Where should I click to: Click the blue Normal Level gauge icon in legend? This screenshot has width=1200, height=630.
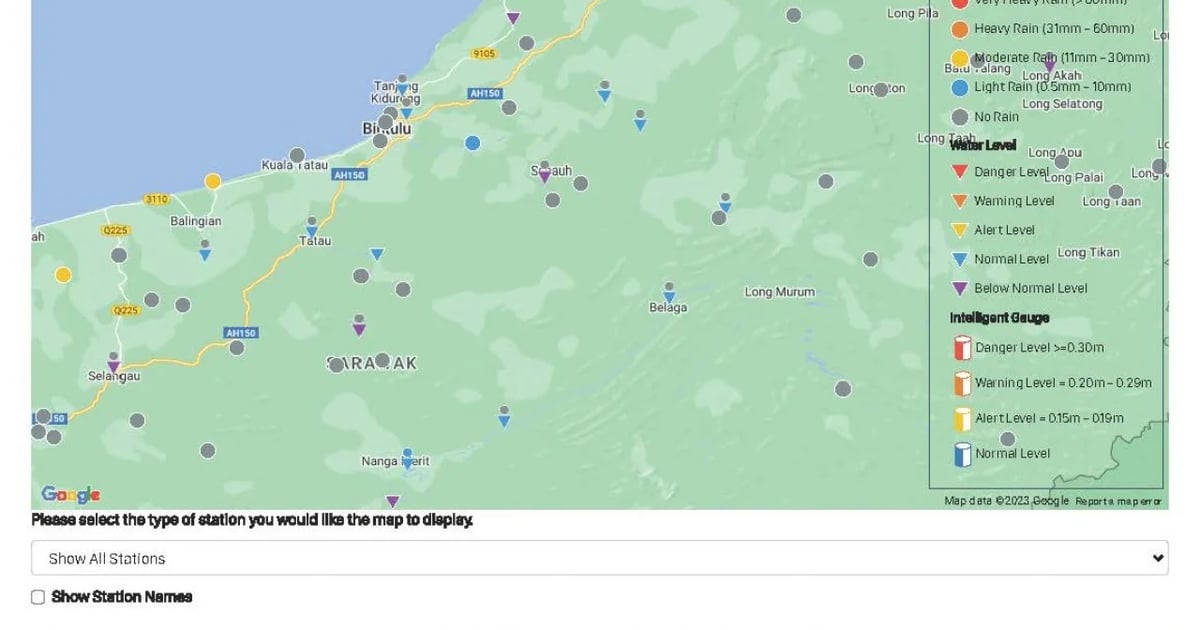(x=962, y=452)
